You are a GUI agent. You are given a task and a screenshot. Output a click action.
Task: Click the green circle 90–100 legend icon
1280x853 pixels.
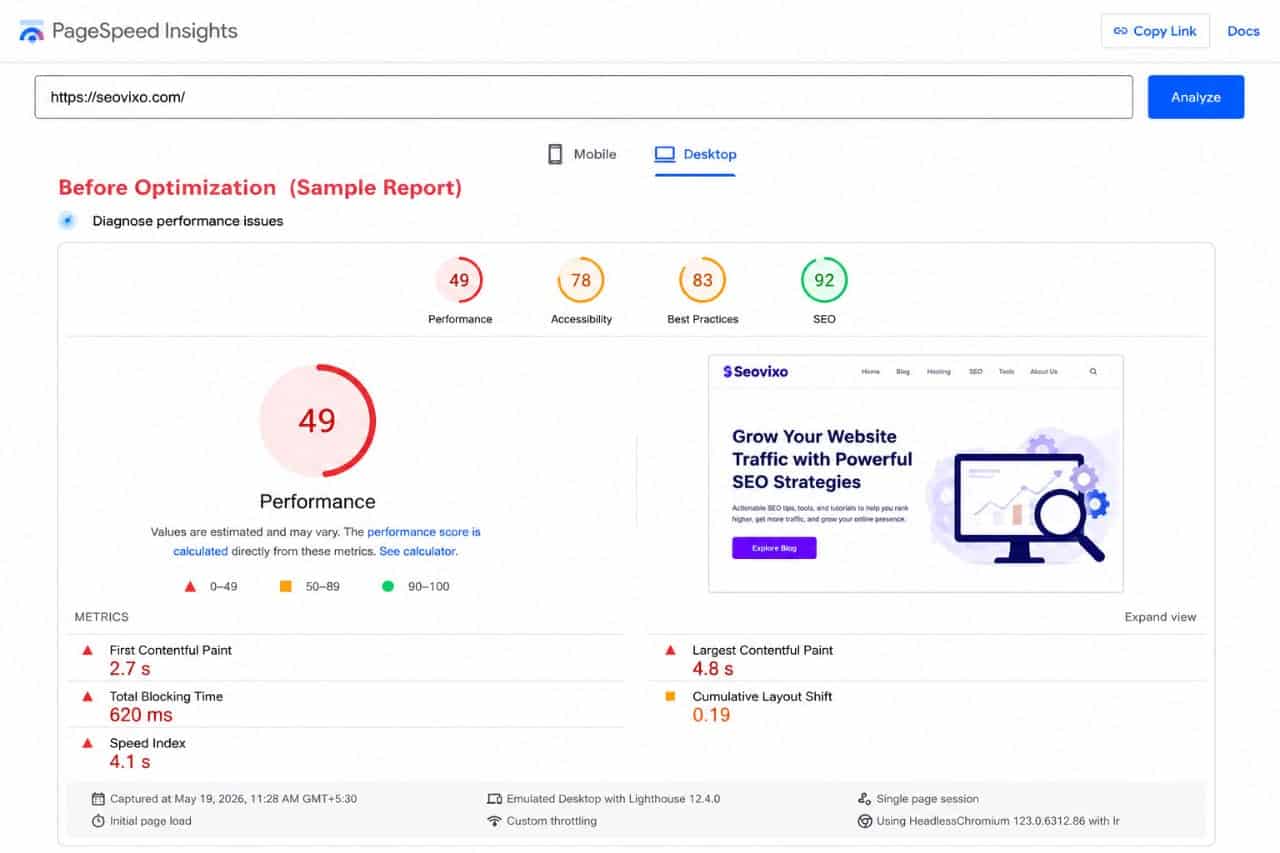[388, 586]
